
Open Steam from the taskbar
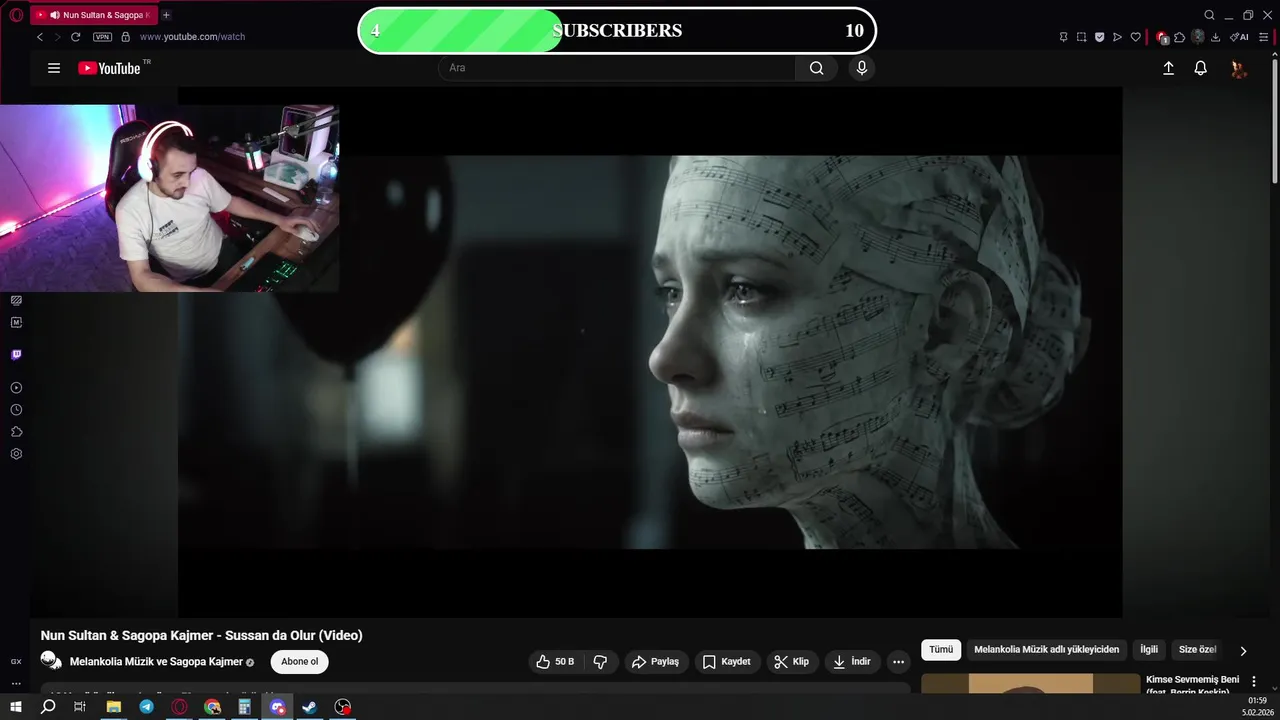(x=310, y=707)
